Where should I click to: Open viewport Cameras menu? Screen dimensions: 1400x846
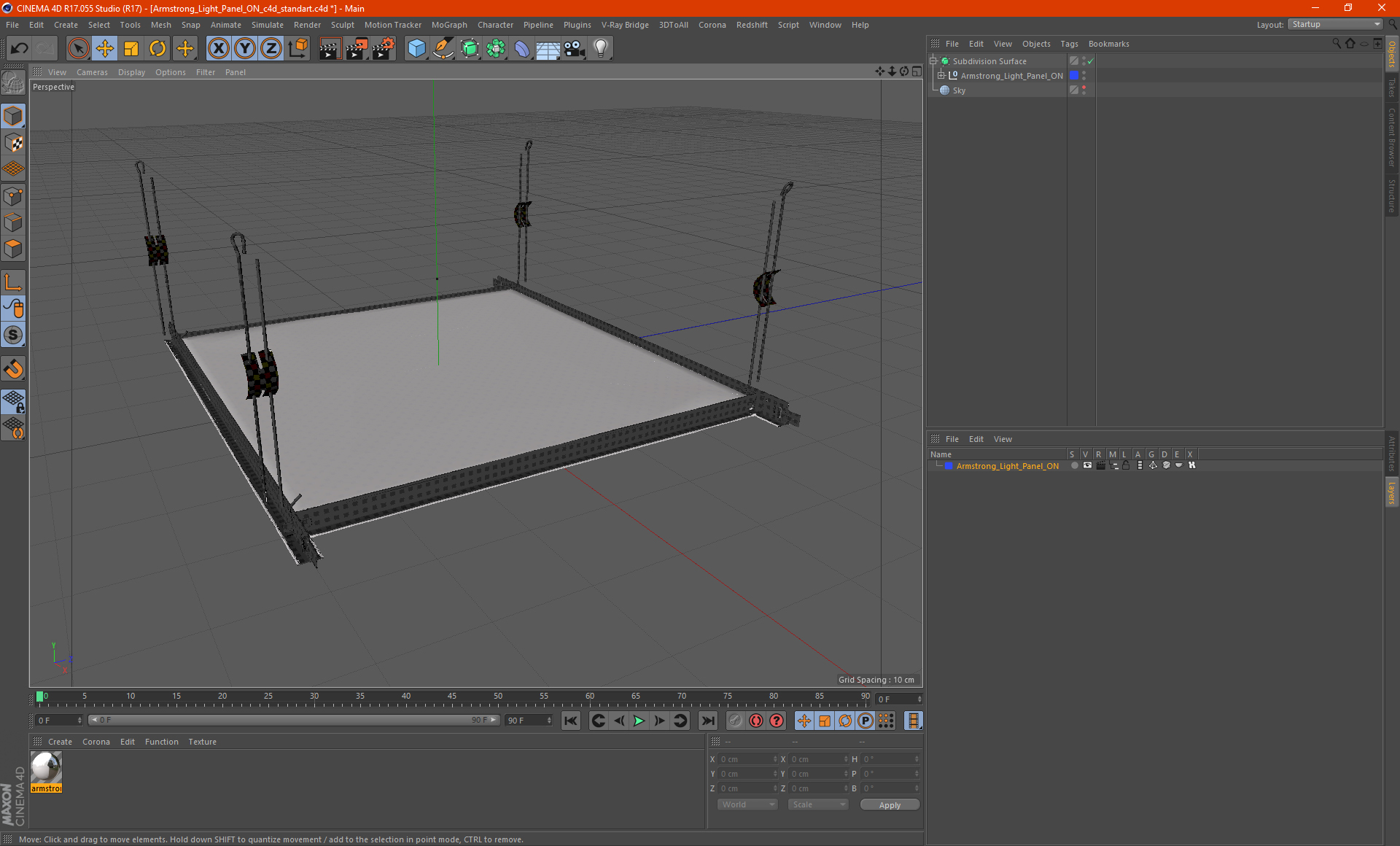pyautogui.click(x=92, y=72)
